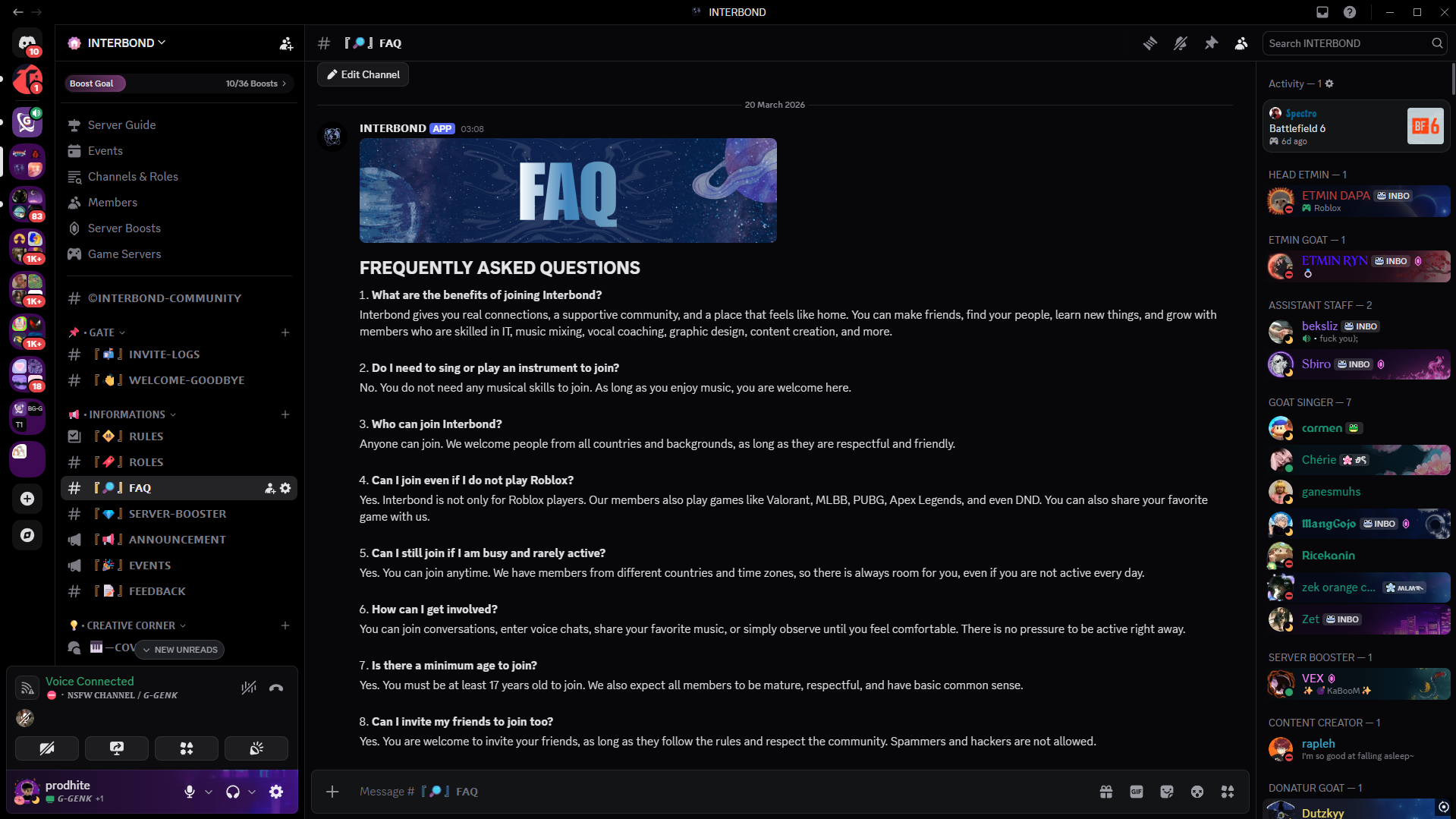Add a channel to INFORMATIONS category
The width and height of the screenshot is (1456, 819).
[285, 414]
